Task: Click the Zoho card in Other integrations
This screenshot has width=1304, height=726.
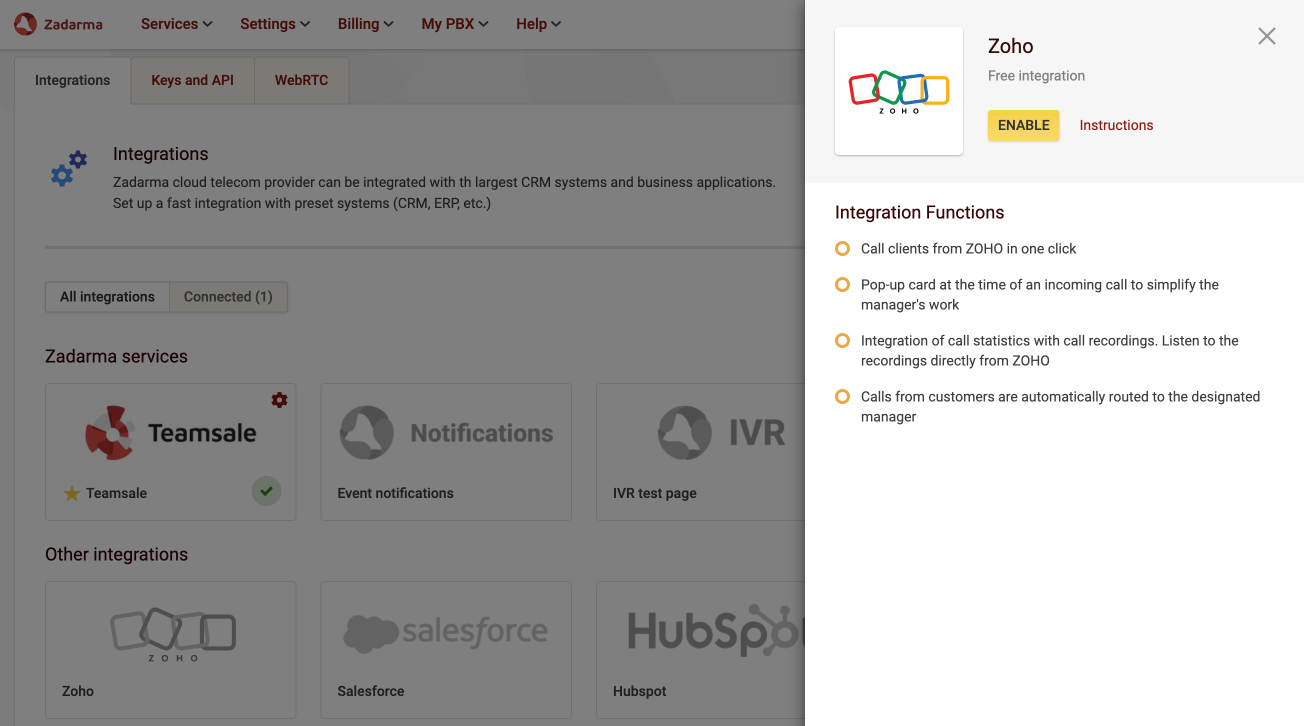Action: tap(171, 649)
